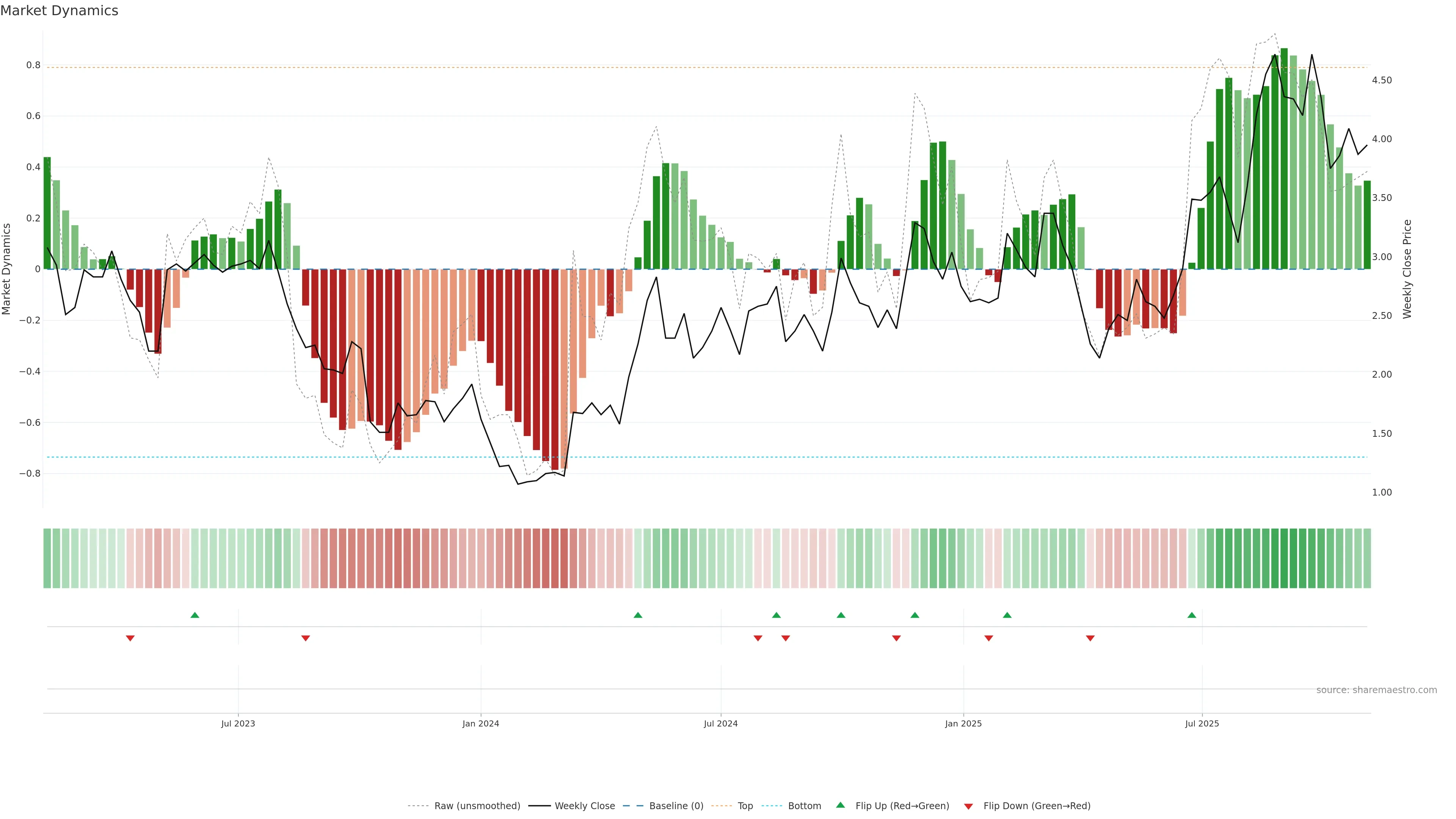
Task: Click the last red flip-down marker
Action: (x=1090, y=638)
